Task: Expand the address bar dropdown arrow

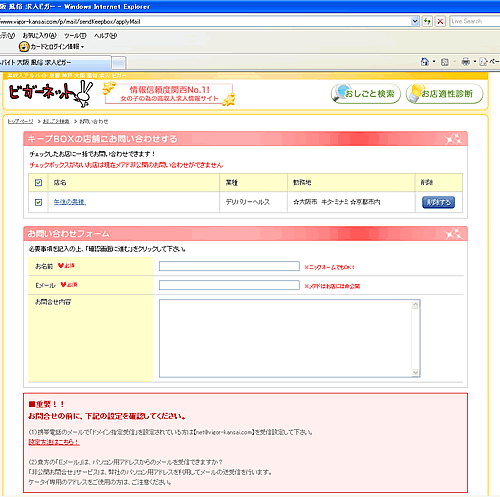Action: pos(415,21)
